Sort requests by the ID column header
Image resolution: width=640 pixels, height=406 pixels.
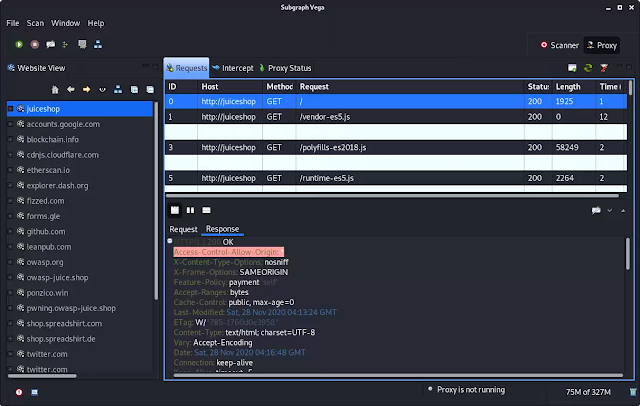(181, 87)
